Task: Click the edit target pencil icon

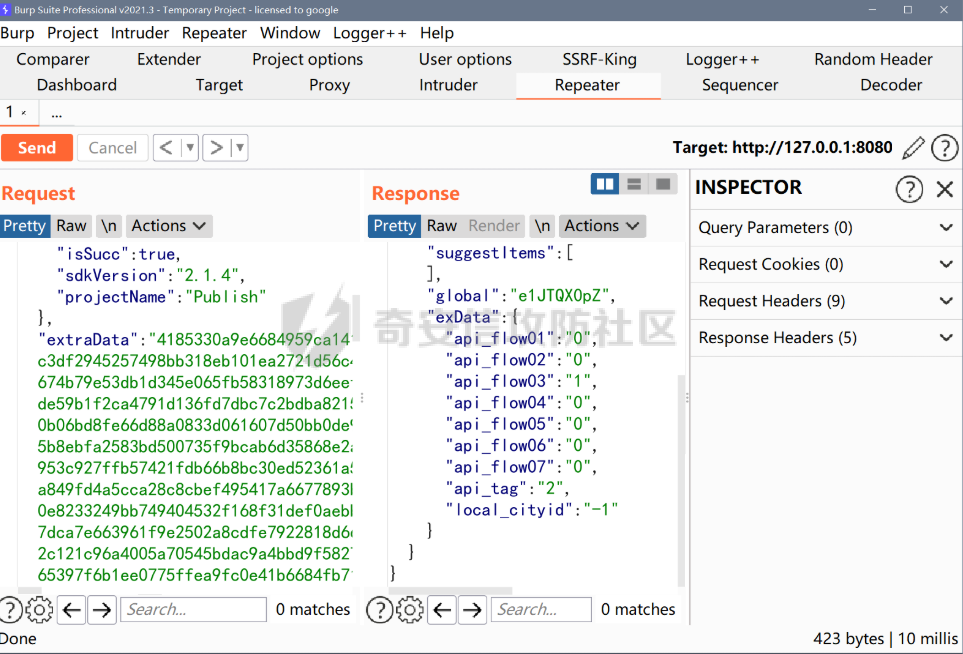Action: [x=913, y=148]
